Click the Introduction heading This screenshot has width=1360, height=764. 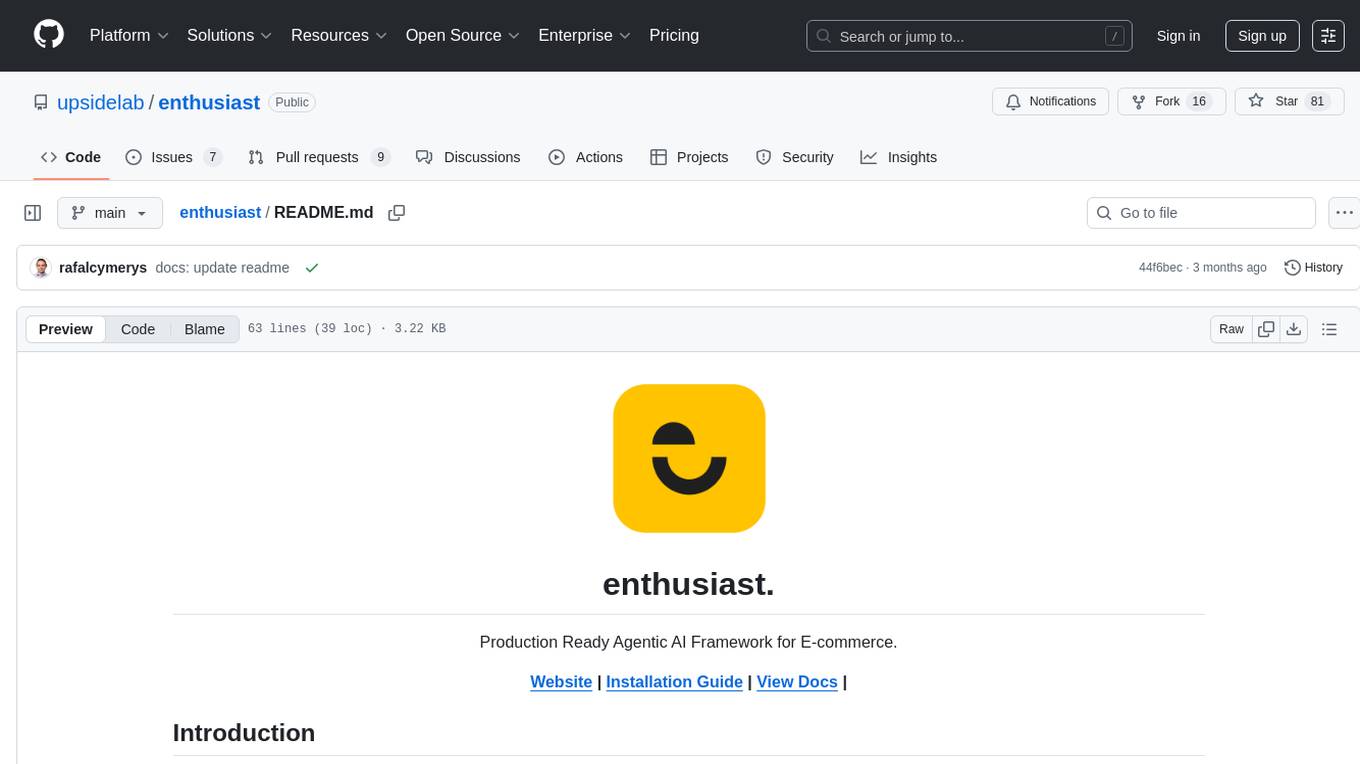(x=244, y=733)
